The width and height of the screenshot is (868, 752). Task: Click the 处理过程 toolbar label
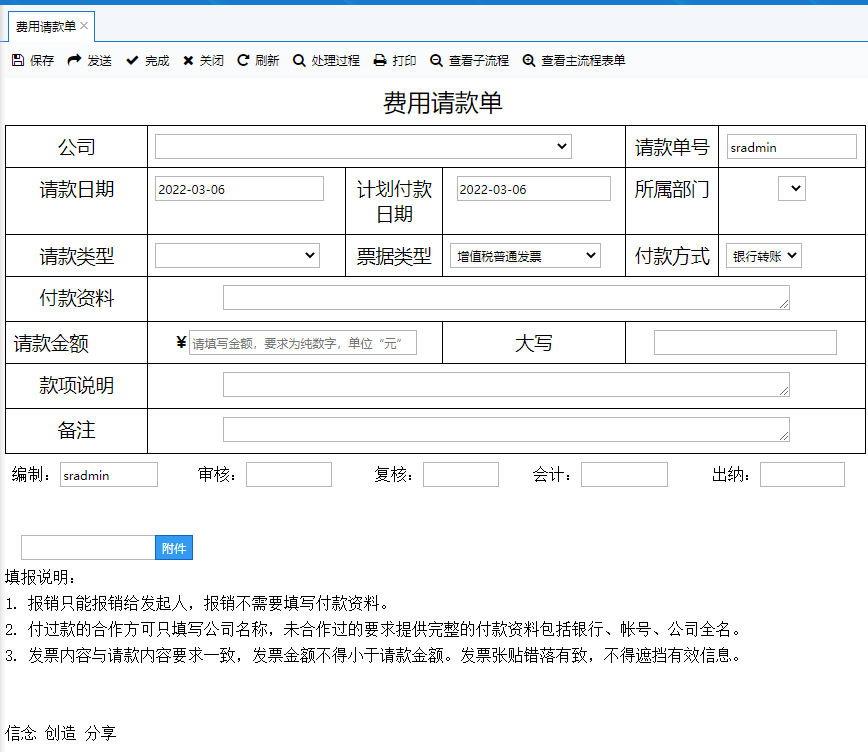click(335, 60)
